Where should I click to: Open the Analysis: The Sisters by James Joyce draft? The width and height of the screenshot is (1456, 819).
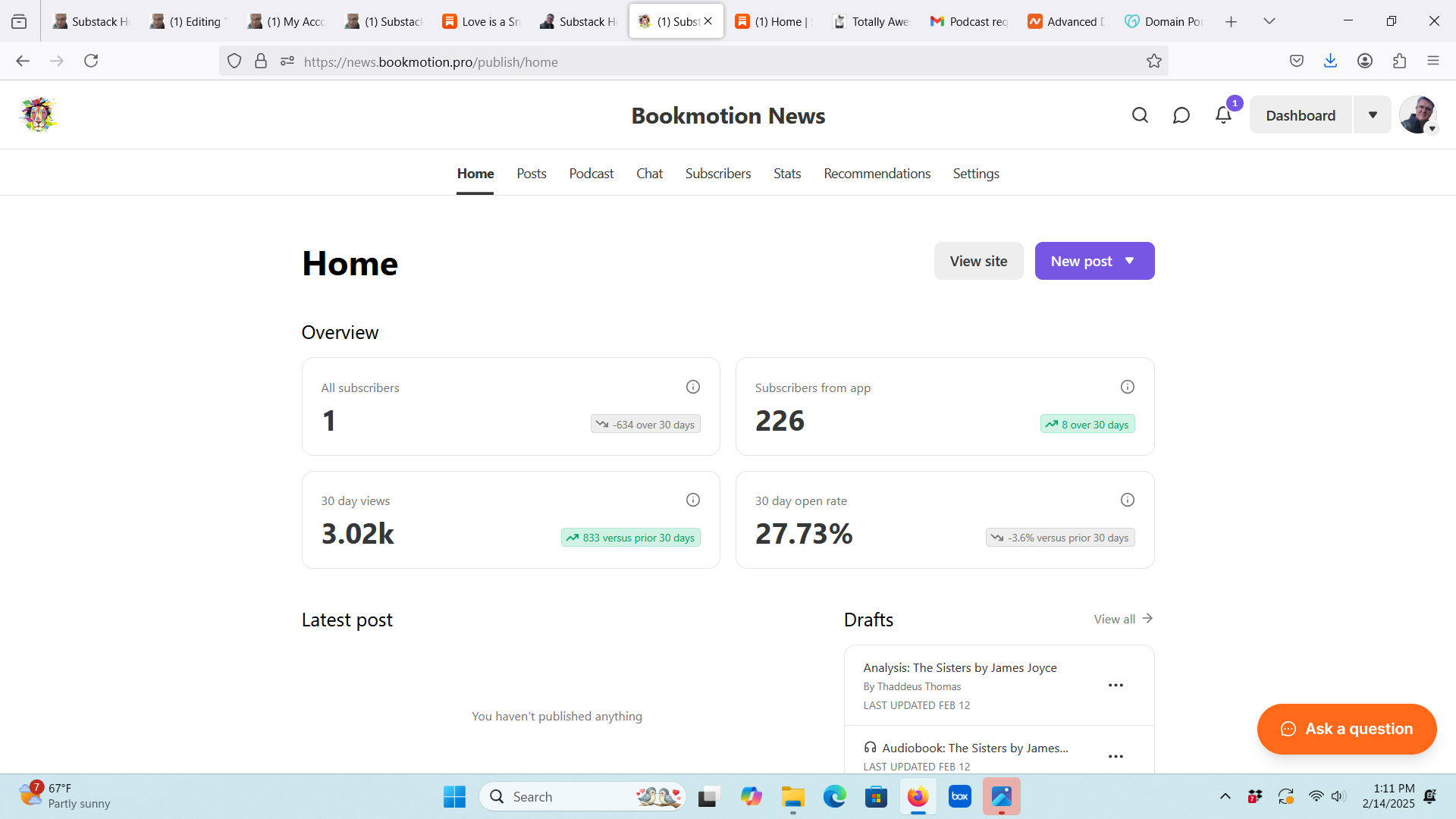tap(959, 667)
